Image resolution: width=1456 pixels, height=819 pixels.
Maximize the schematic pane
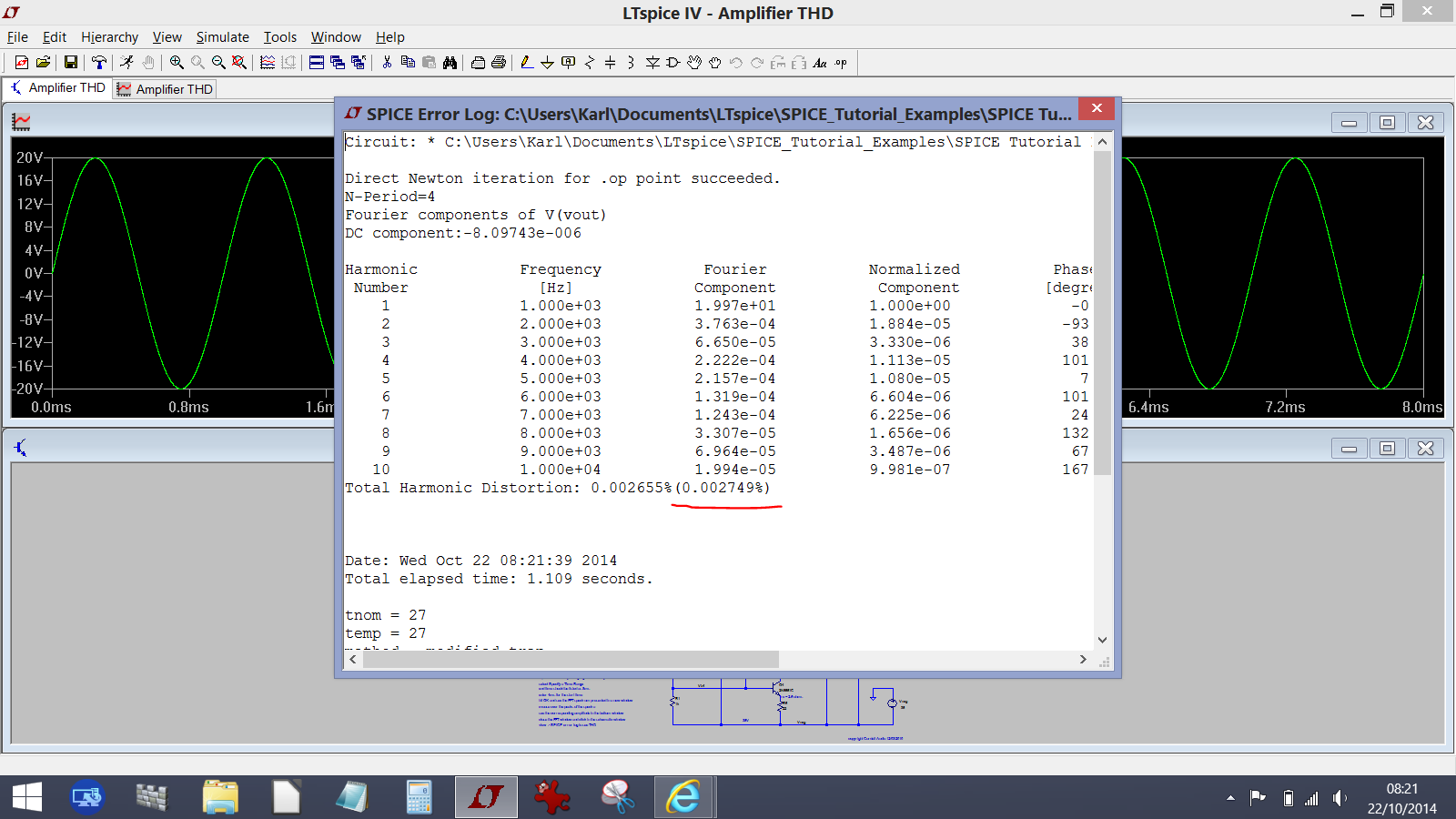(1387, 449)
